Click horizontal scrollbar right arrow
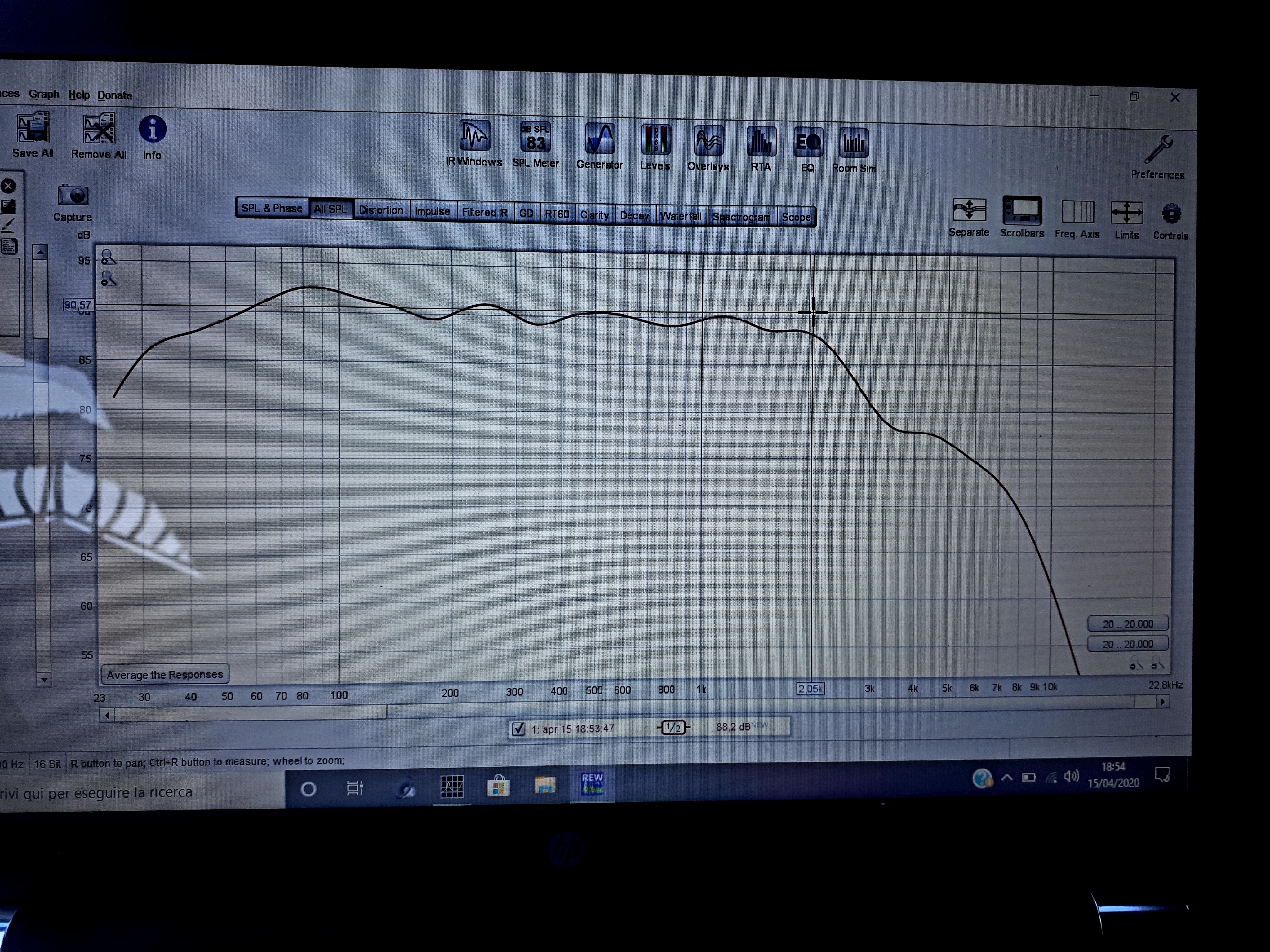The height and width of the screenshot is (952, 1270). [1163, 701]
